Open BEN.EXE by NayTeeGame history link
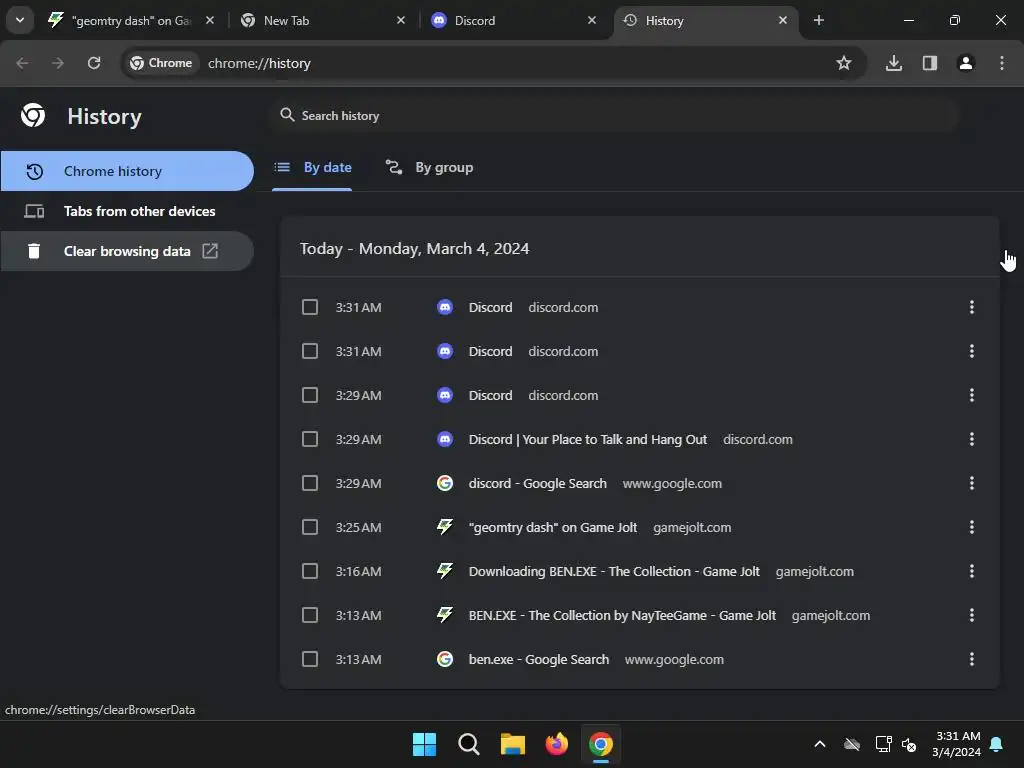Screen dimensions: 1024x768 622,615
